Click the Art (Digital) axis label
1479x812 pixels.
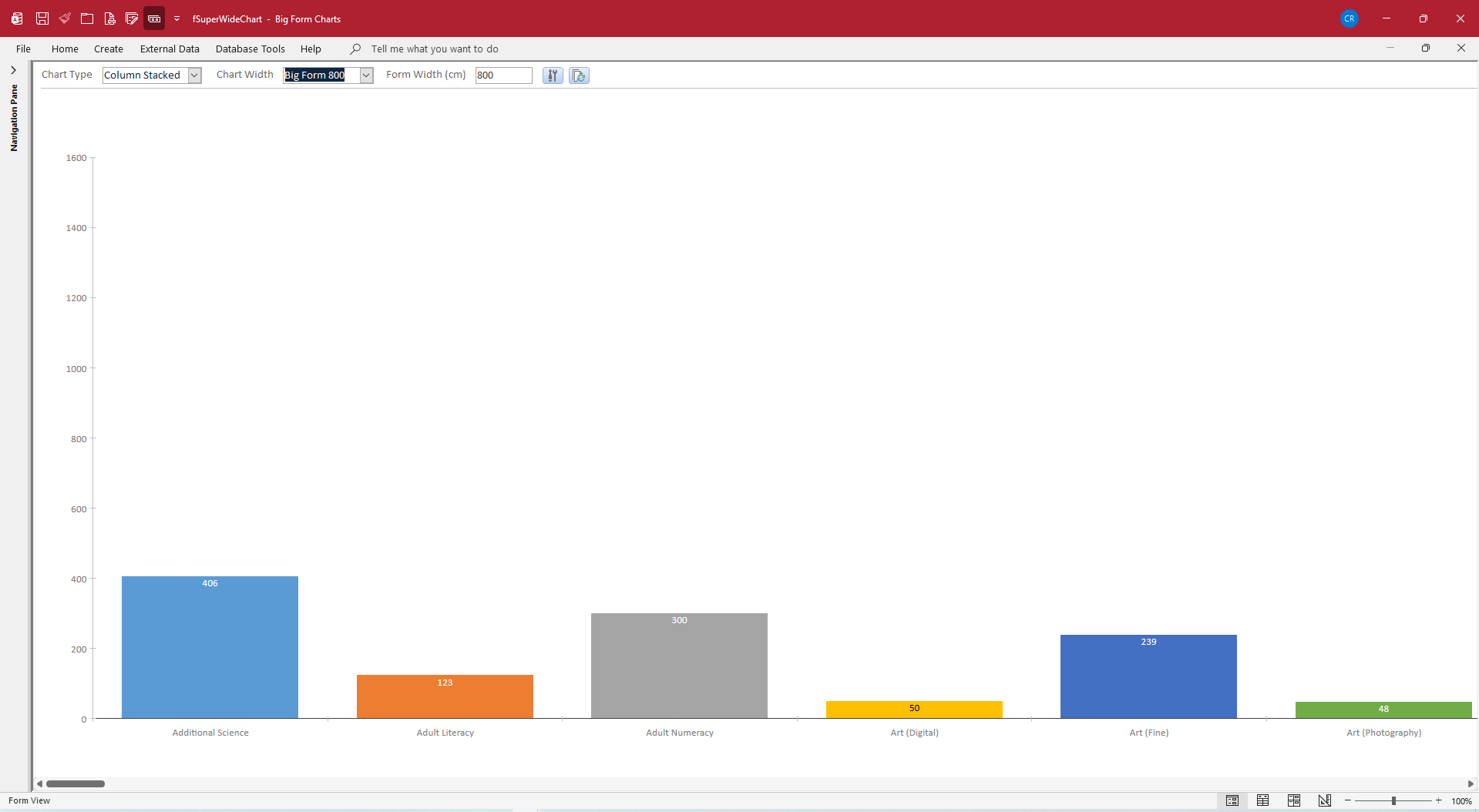pyautogui.click(x=915, y=733)
